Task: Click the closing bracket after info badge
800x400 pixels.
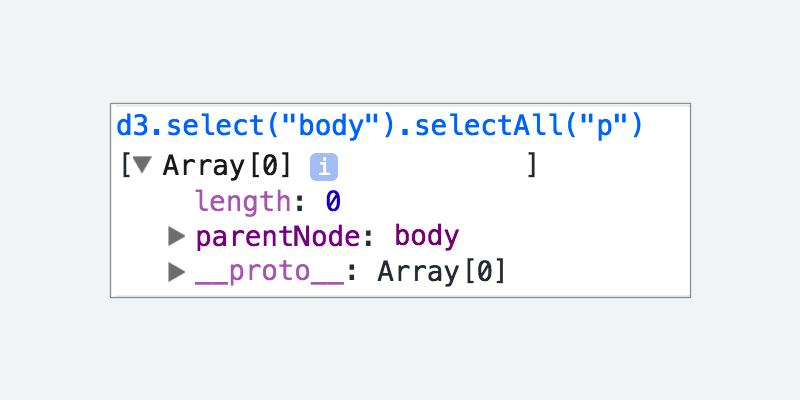Action: pos(532,166)
